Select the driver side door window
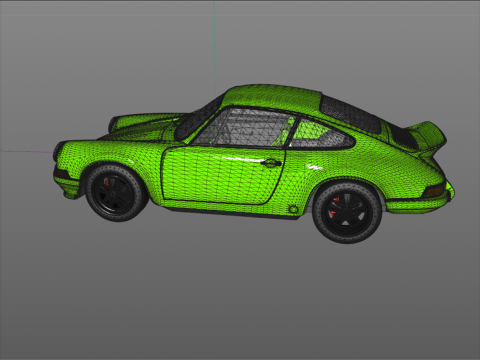Screen dimensions: 480x360 243,128
